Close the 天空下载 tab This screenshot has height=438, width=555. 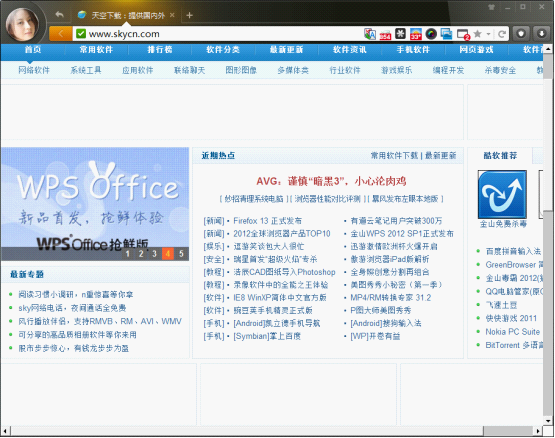[172, 15]
